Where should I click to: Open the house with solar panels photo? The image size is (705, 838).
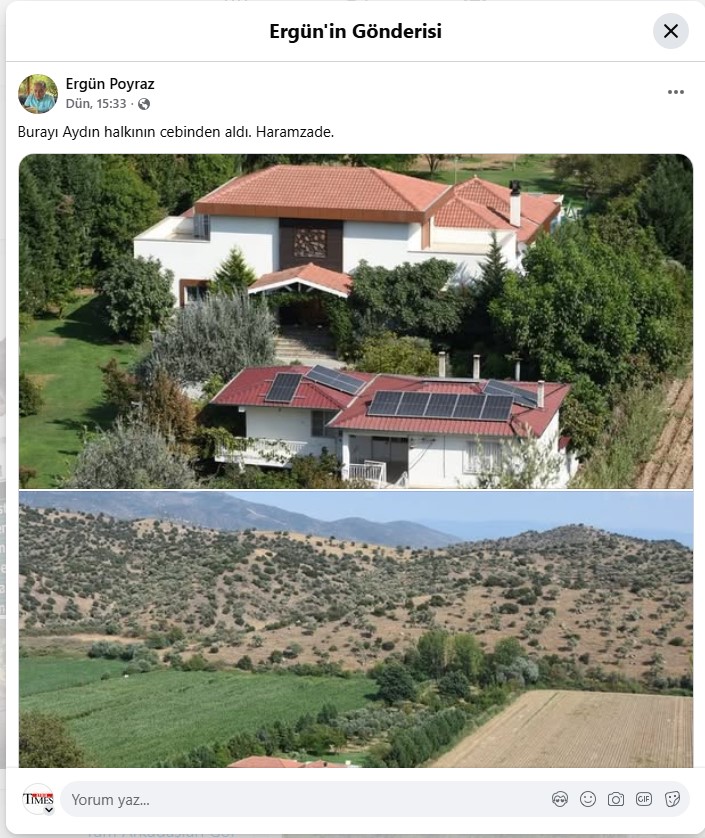[x=356, y=321]
